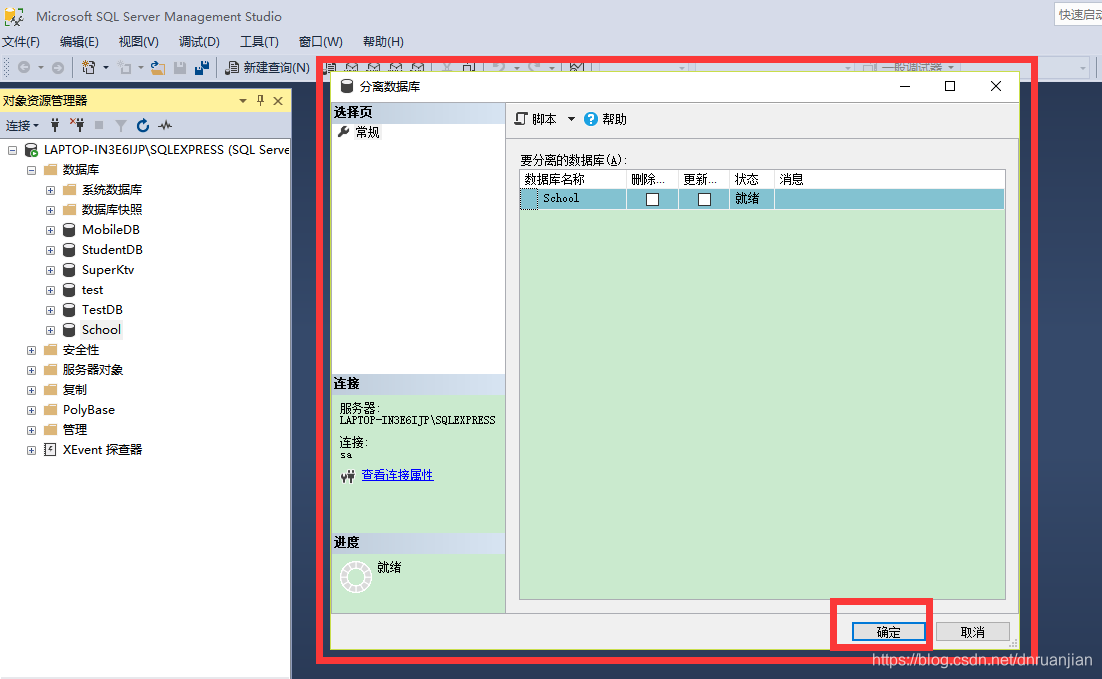1102x679 pixels.
Task: Expand the TestDB database node
Action: tap(50, 310)
